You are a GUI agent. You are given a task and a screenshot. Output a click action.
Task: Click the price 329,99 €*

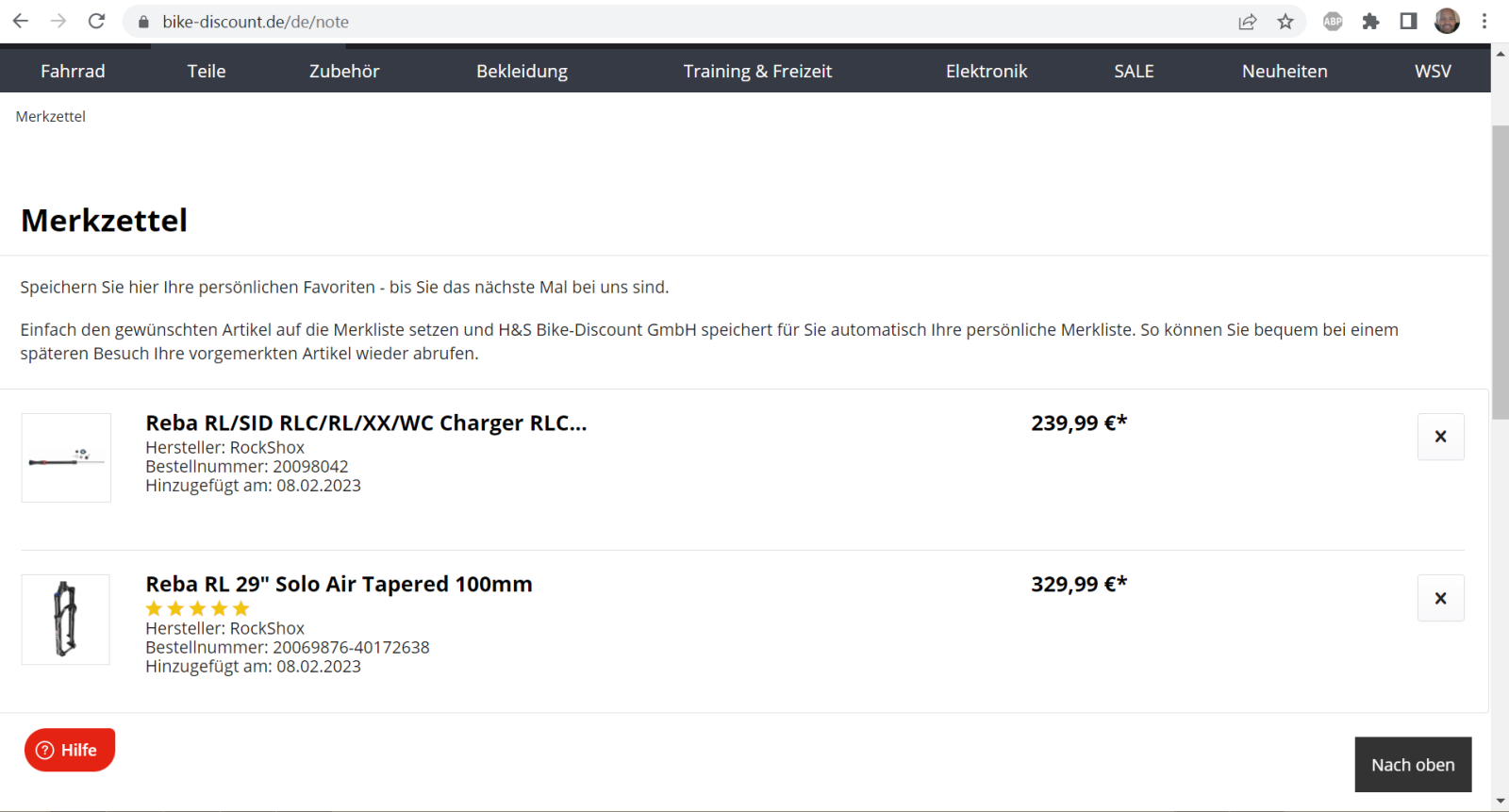point(1079,584)
